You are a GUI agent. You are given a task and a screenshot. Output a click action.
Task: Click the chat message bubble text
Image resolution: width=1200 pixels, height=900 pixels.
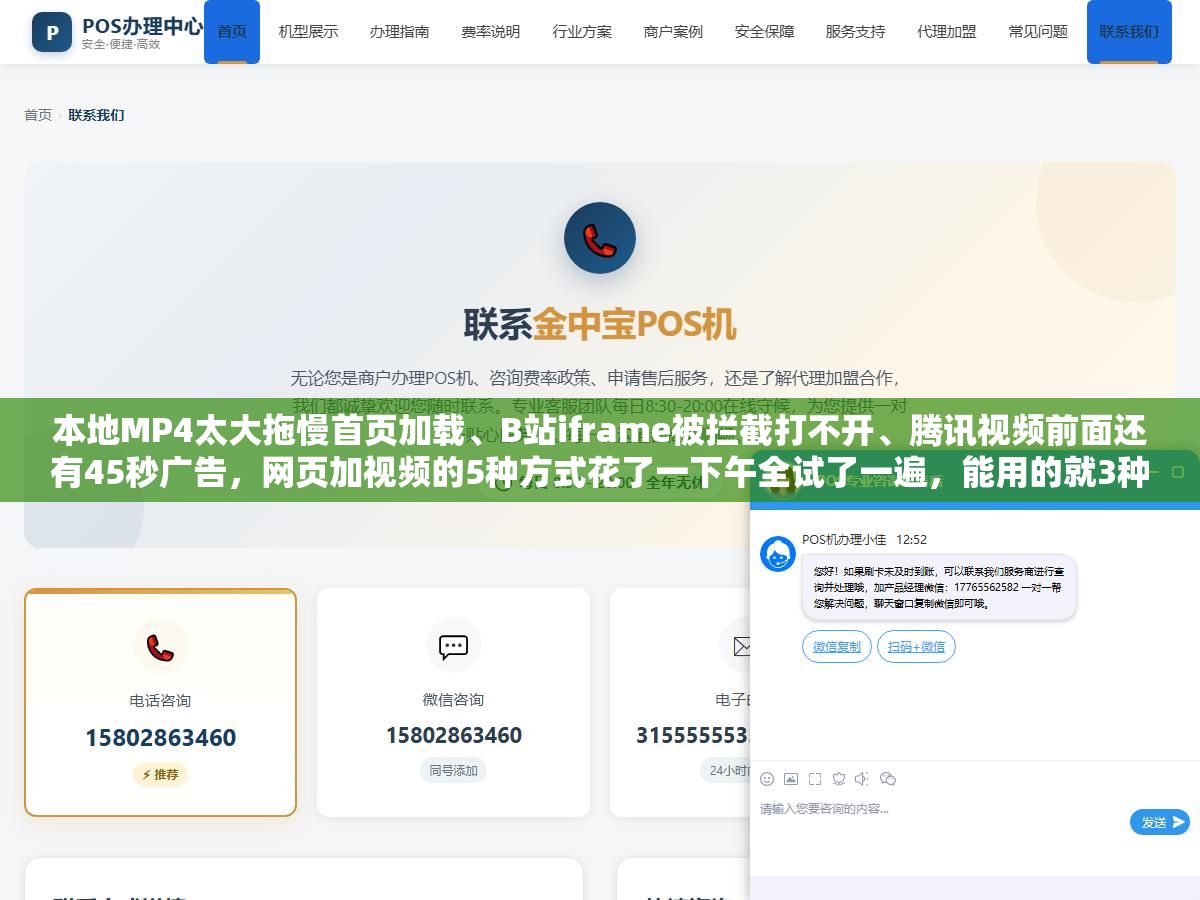(938, 587)
